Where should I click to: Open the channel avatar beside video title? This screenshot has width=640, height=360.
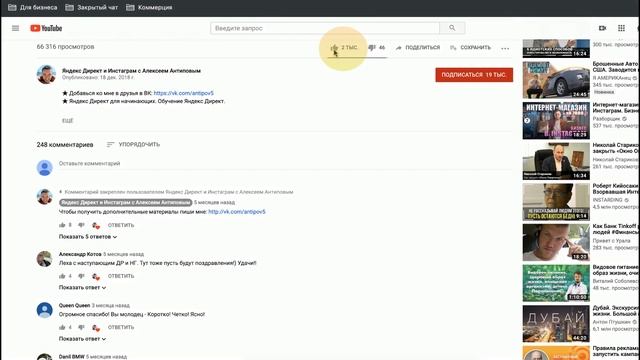(x=46, y=74)
